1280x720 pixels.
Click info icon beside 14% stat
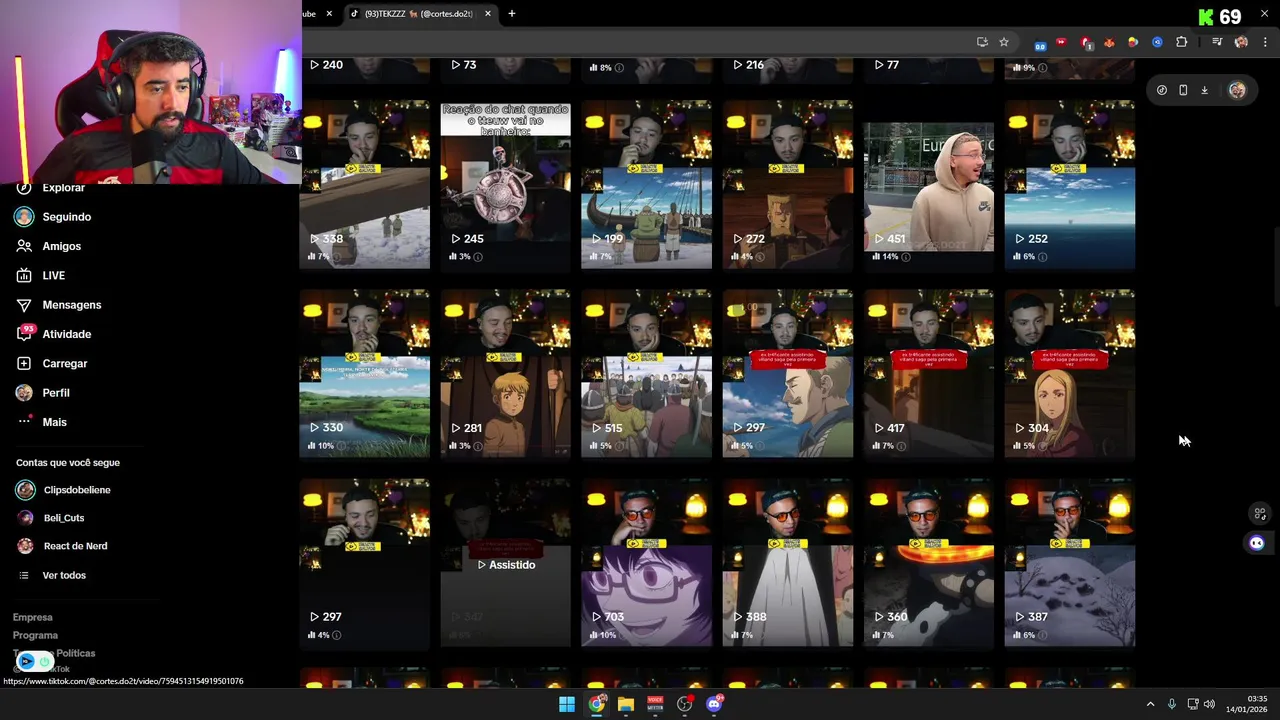[x=906, y=257]
